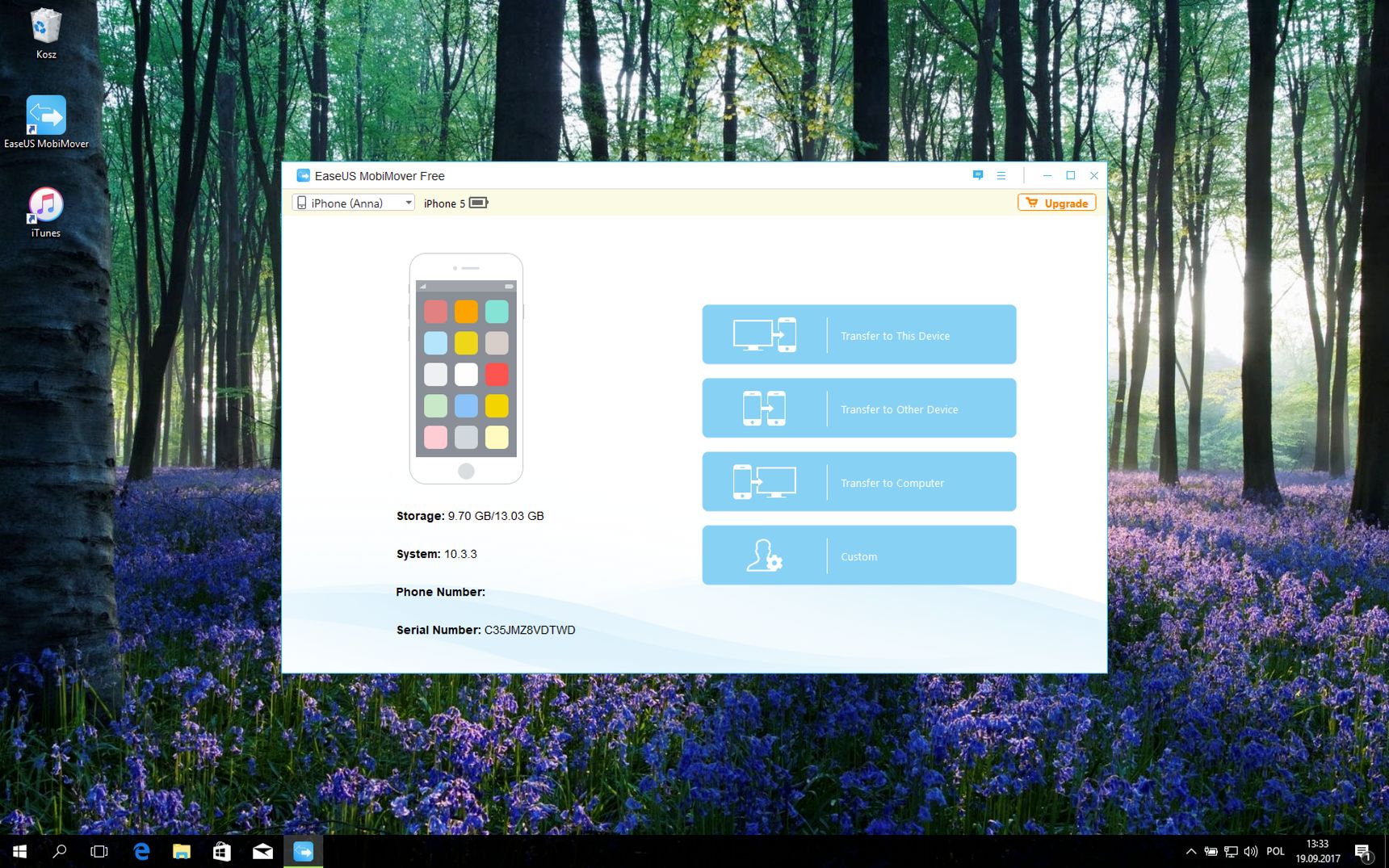Viewport: 1389px width, 868px height.
Task: Launch Microsoft Edge from taskbar
Action: click(x=141, y=851)
